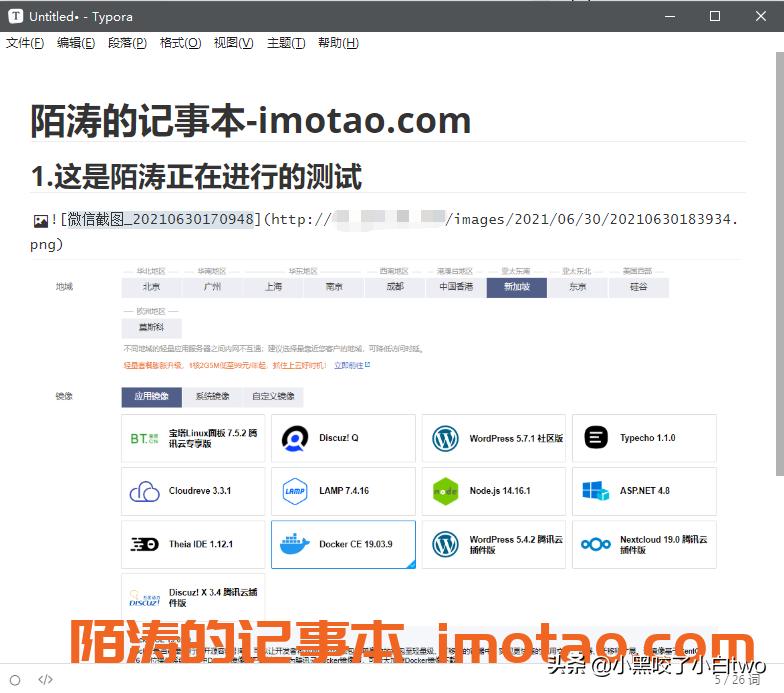Click the Discuz! Q logo icon
The width and height of the screenshot is (784, 693).
[295, 438]
